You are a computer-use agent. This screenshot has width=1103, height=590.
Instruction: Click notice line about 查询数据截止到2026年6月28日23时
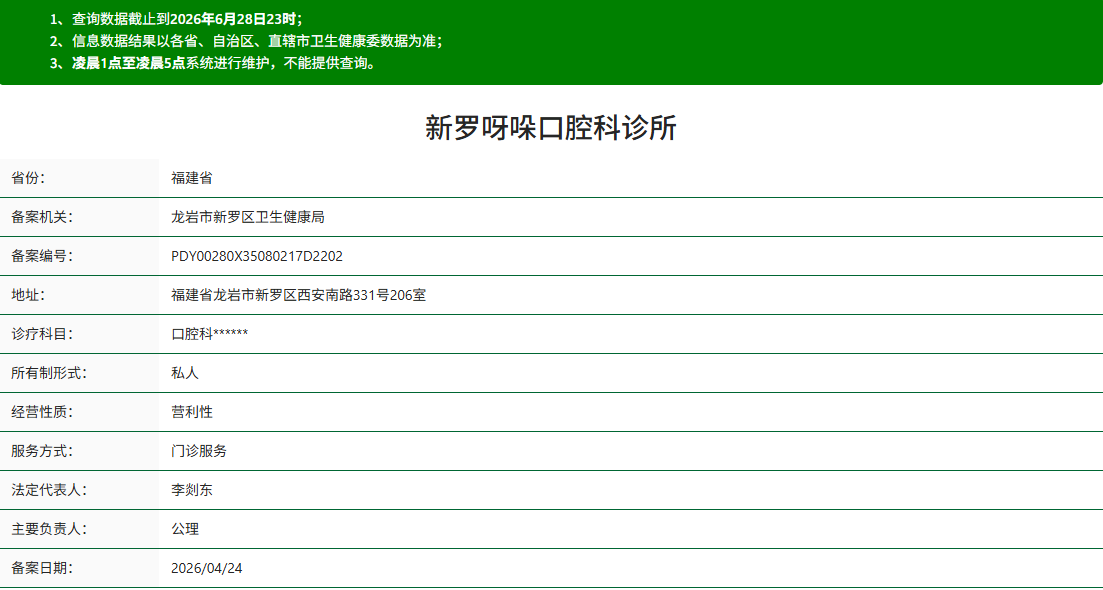pos(176,19)
